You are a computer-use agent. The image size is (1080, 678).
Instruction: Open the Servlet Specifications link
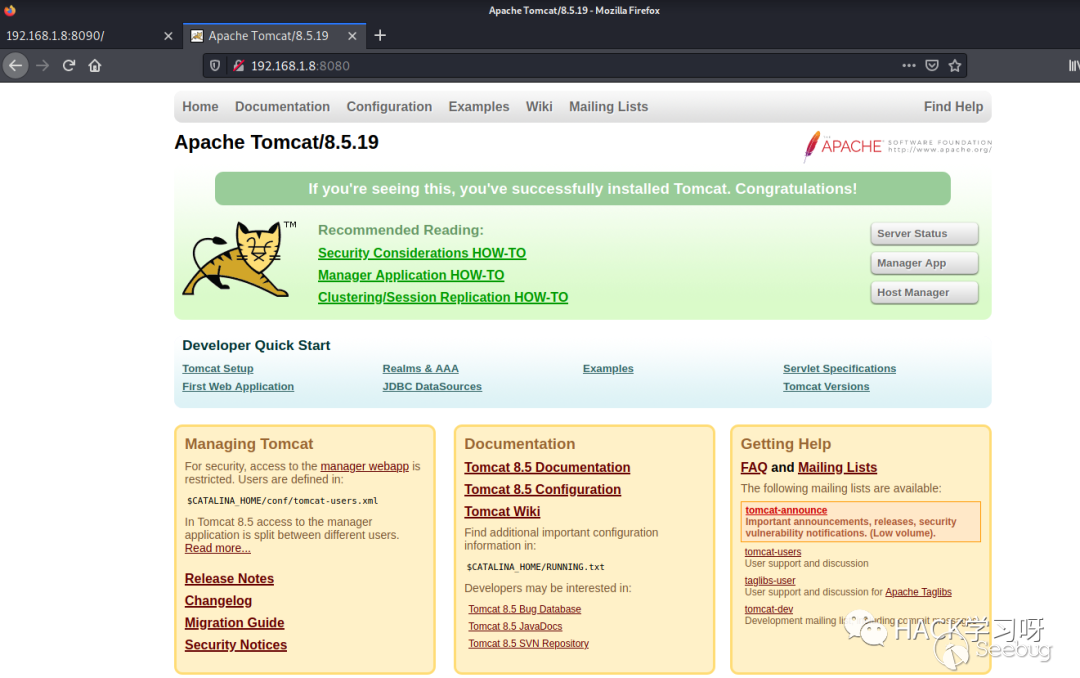[840, 369]
